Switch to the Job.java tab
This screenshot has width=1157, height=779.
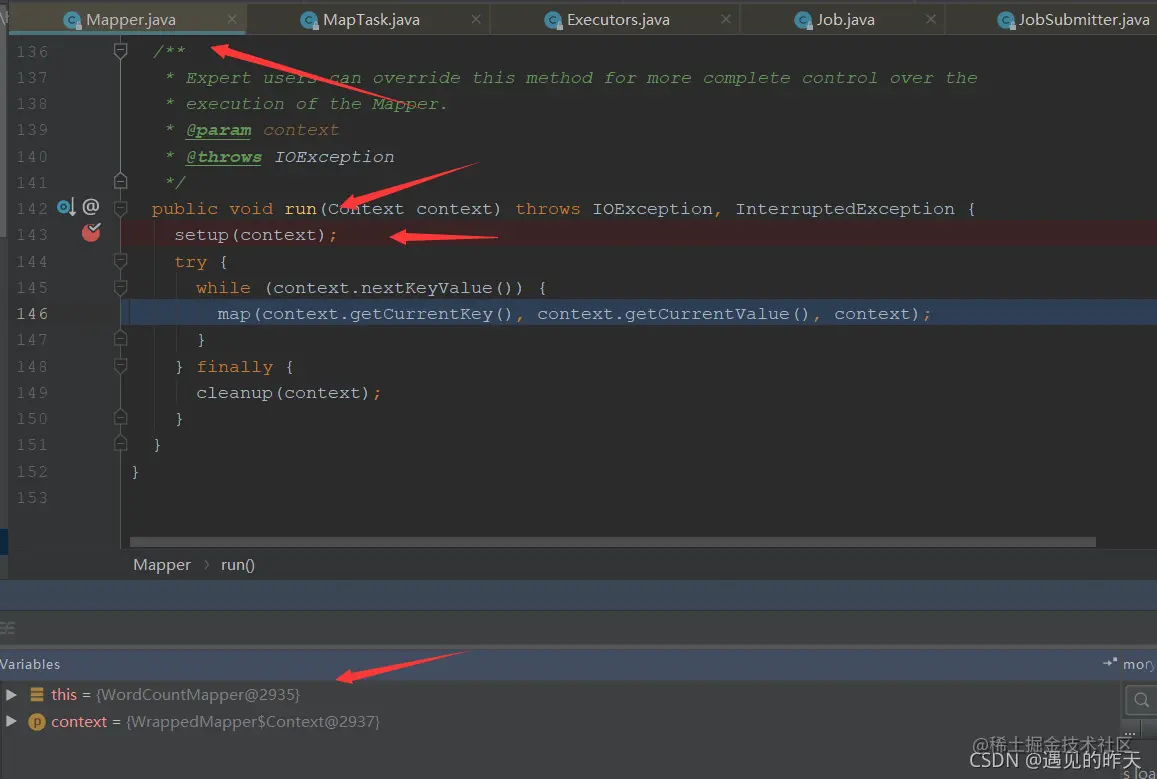point(845,20)
